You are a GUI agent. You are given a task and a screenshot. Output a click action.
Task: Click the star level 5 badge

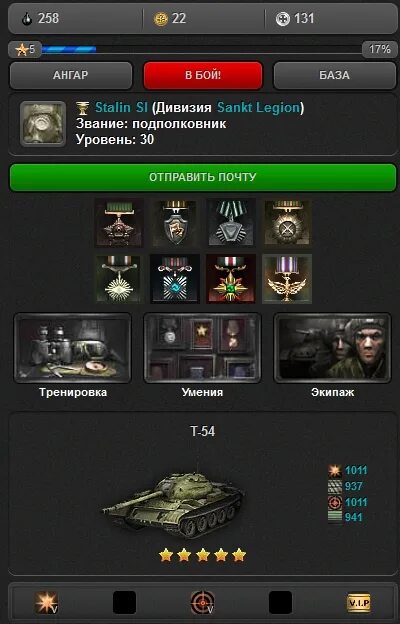[25, 49]
